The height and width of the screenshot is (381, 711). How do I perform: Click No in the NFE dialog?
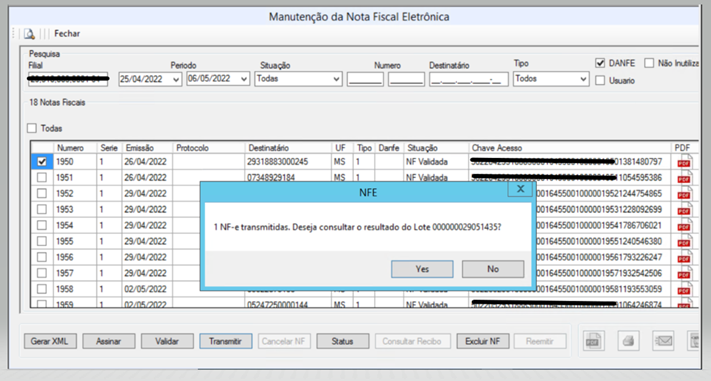(x=493, y=269)
